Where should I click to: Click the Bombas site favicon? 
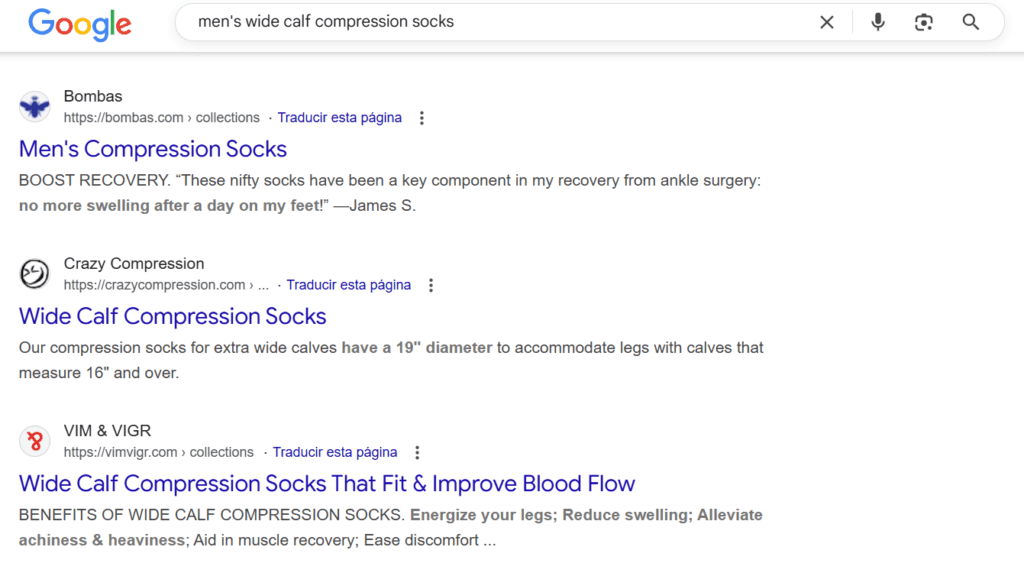pos(35,106)
